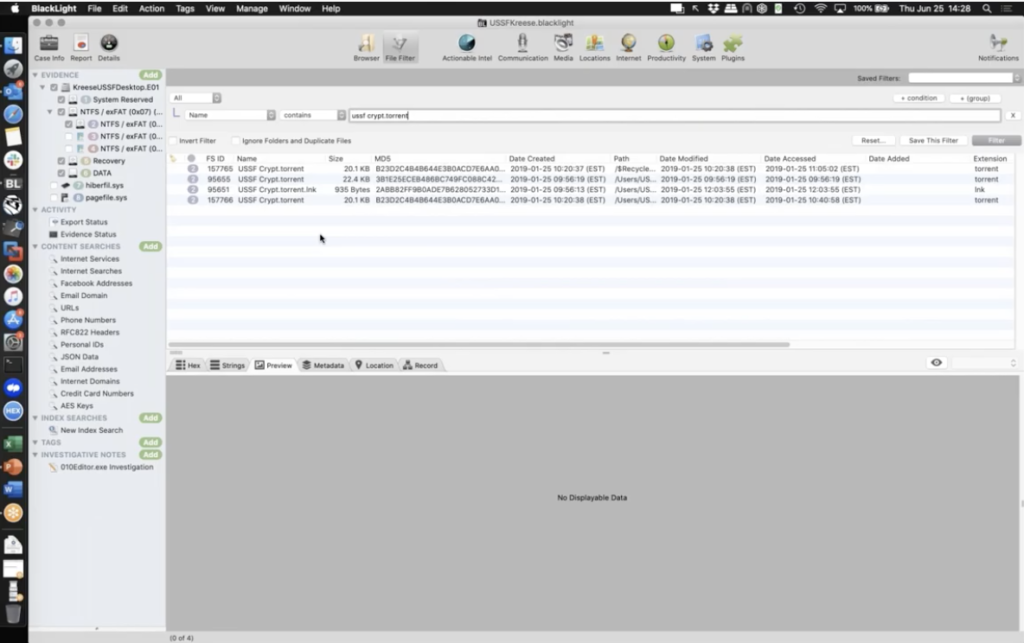Screen dimensions: 1024x643
Task: Enable the Invert Filter checkbox
Action: pyautogui.click(x=173, y=141)
